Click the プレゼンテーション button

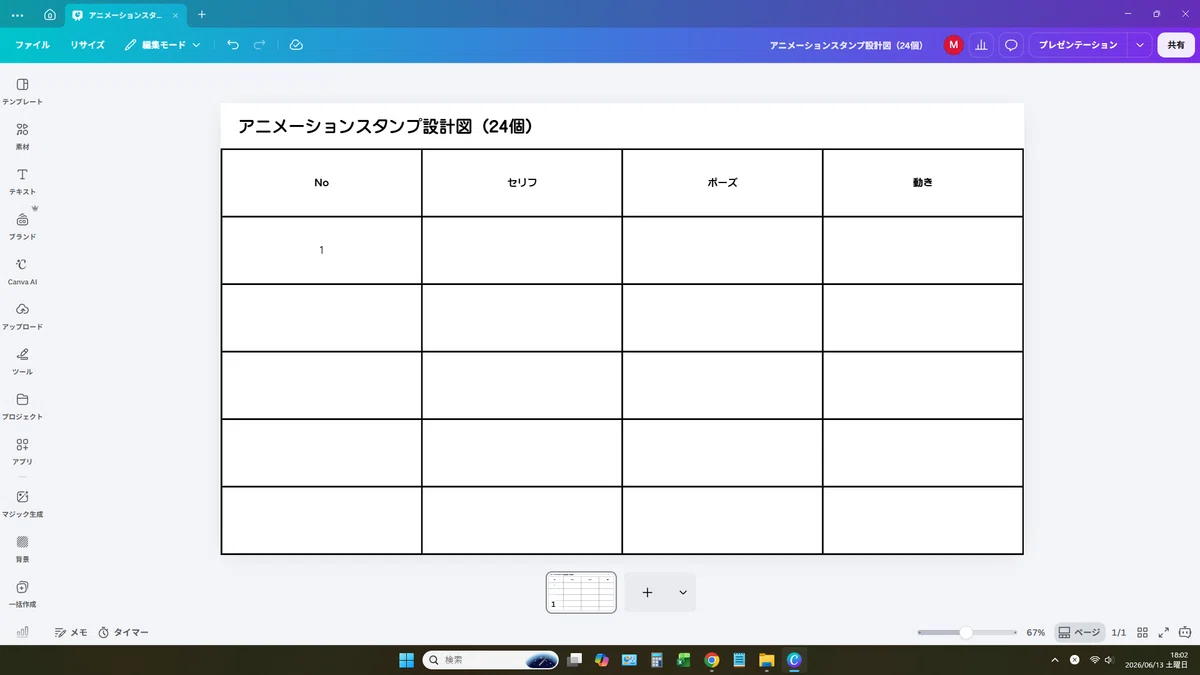(x=1078, y=45)
